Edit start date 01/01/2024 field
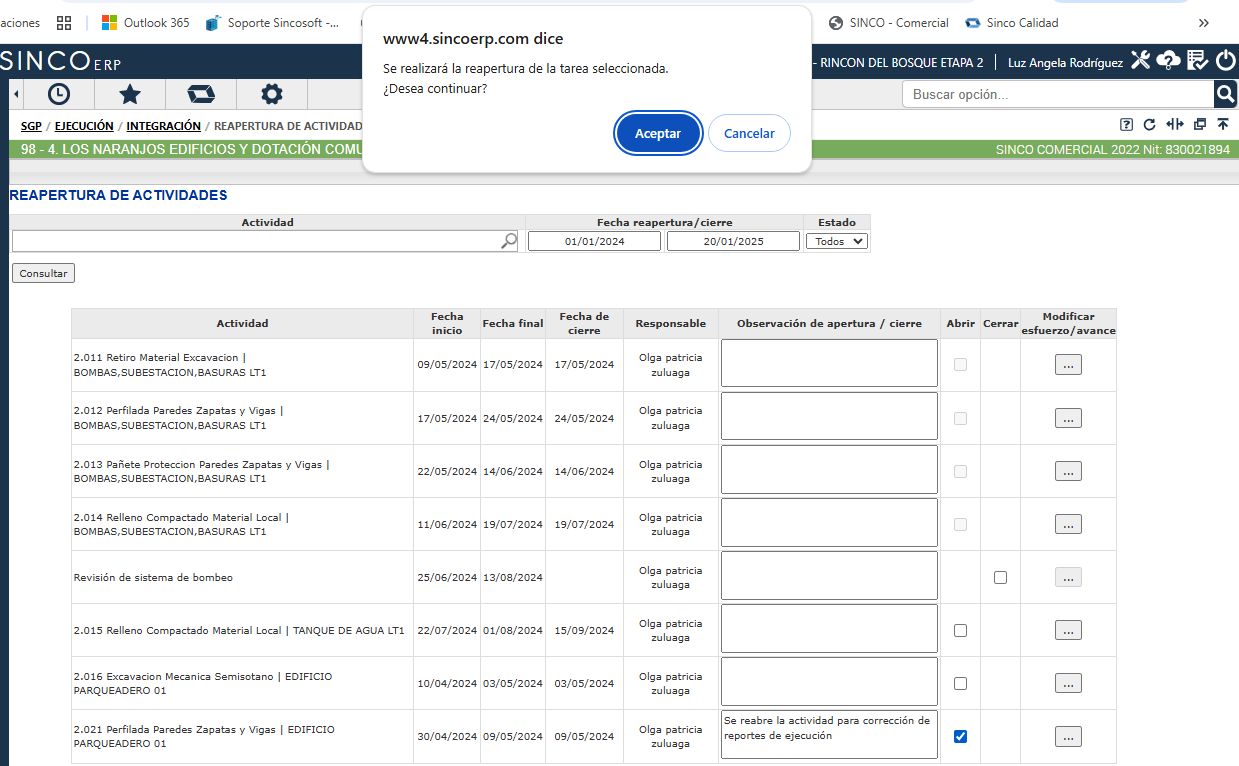 tap(594, 241)
